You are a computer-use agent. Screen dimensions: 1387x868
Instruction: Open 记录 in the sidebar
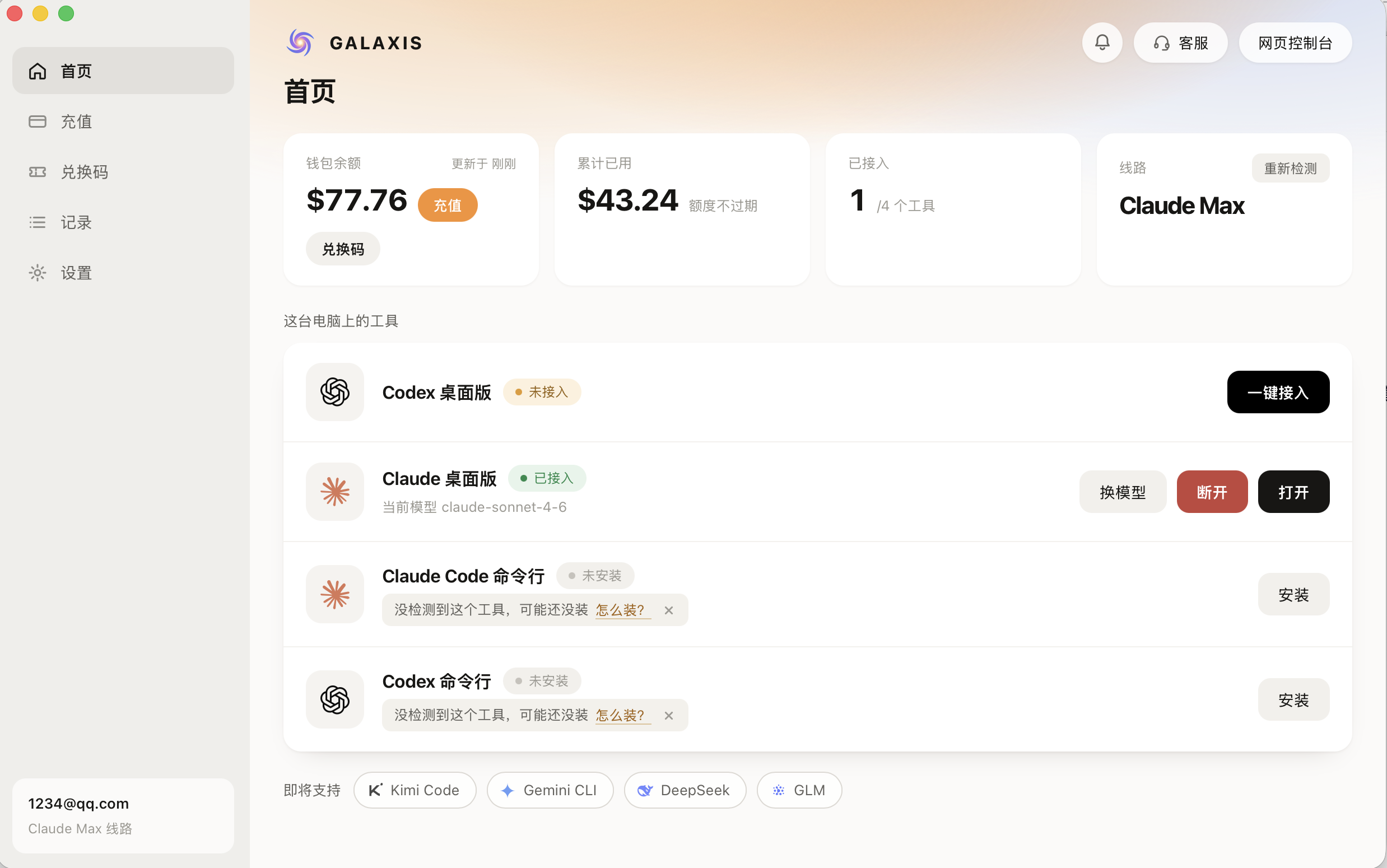123,222
